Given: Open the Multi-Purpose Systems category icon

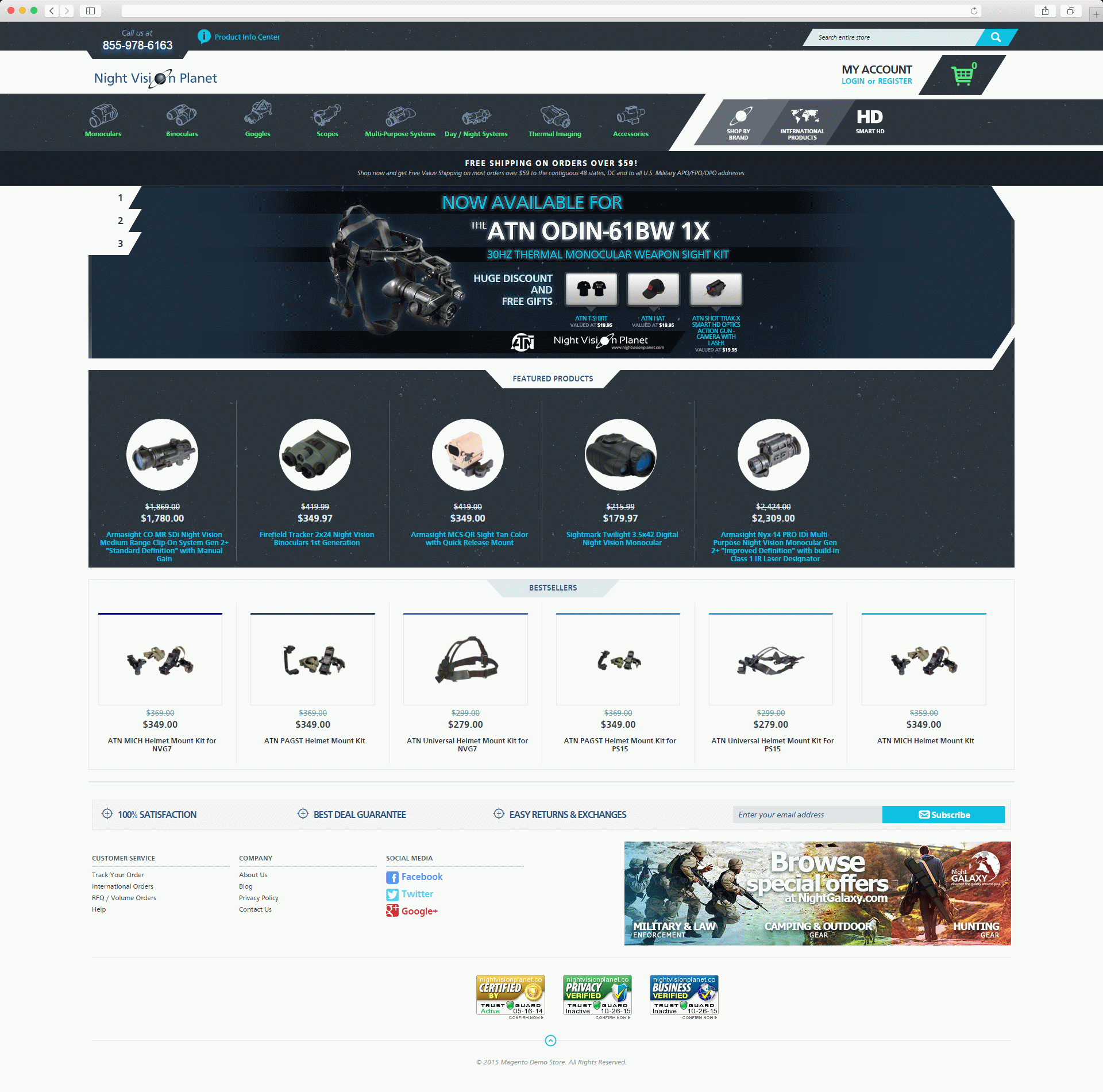Looking at the screenshot, I should pos(400,116).
